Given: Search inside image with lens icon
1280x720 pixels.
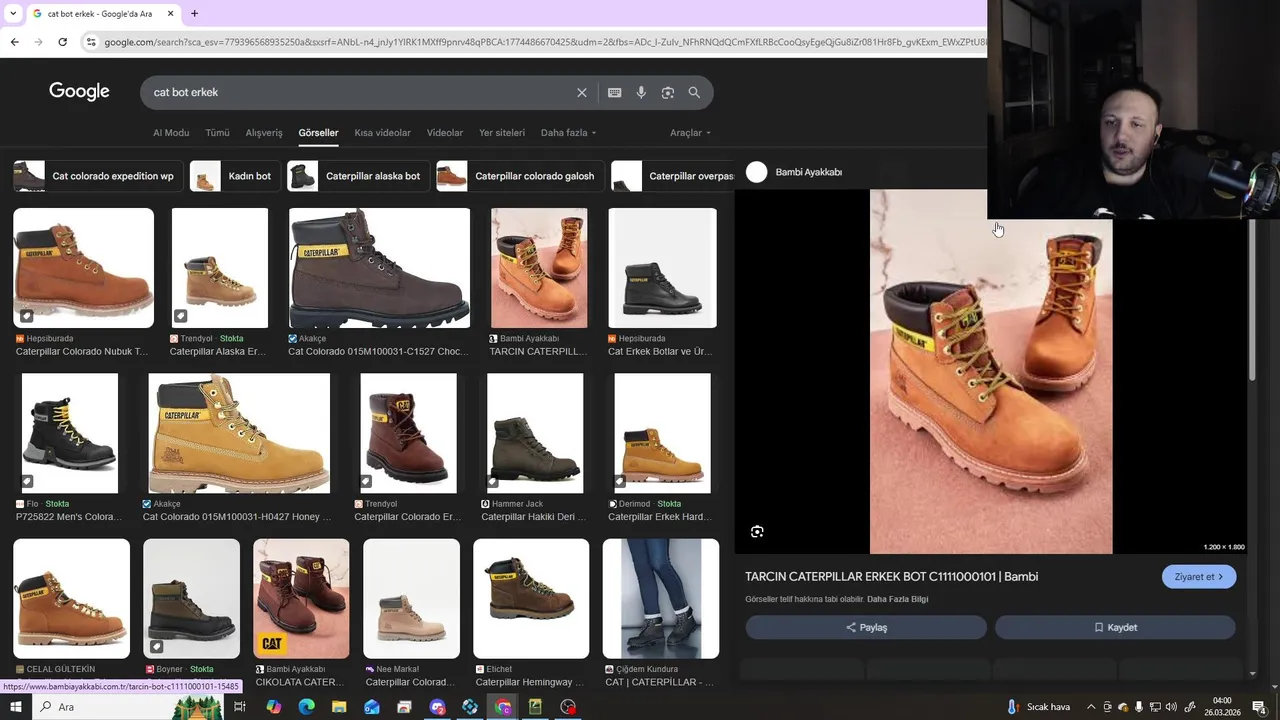Looking at the screenshot, I should 757,532.
